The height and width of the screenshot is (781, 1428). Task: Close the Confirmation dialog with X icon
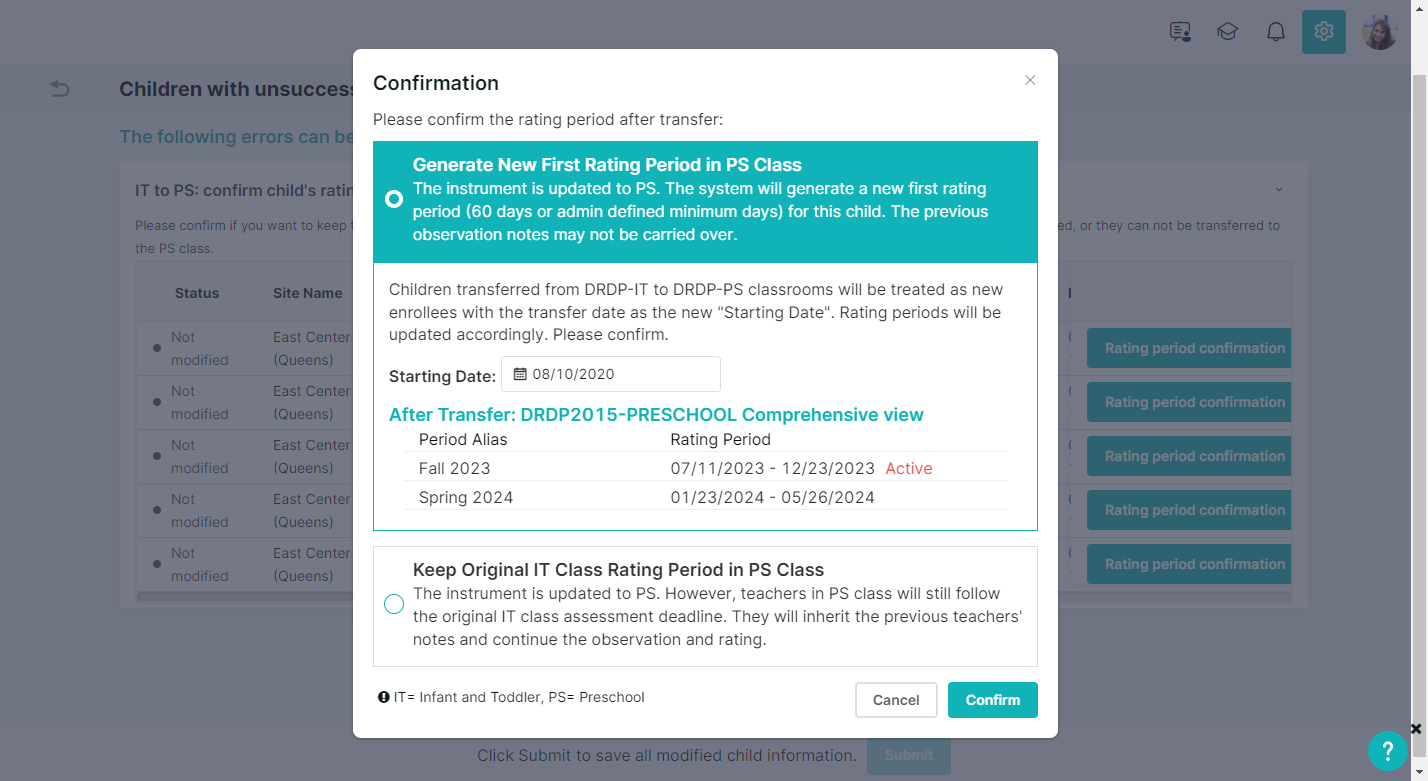click(x=1030, y=80)
